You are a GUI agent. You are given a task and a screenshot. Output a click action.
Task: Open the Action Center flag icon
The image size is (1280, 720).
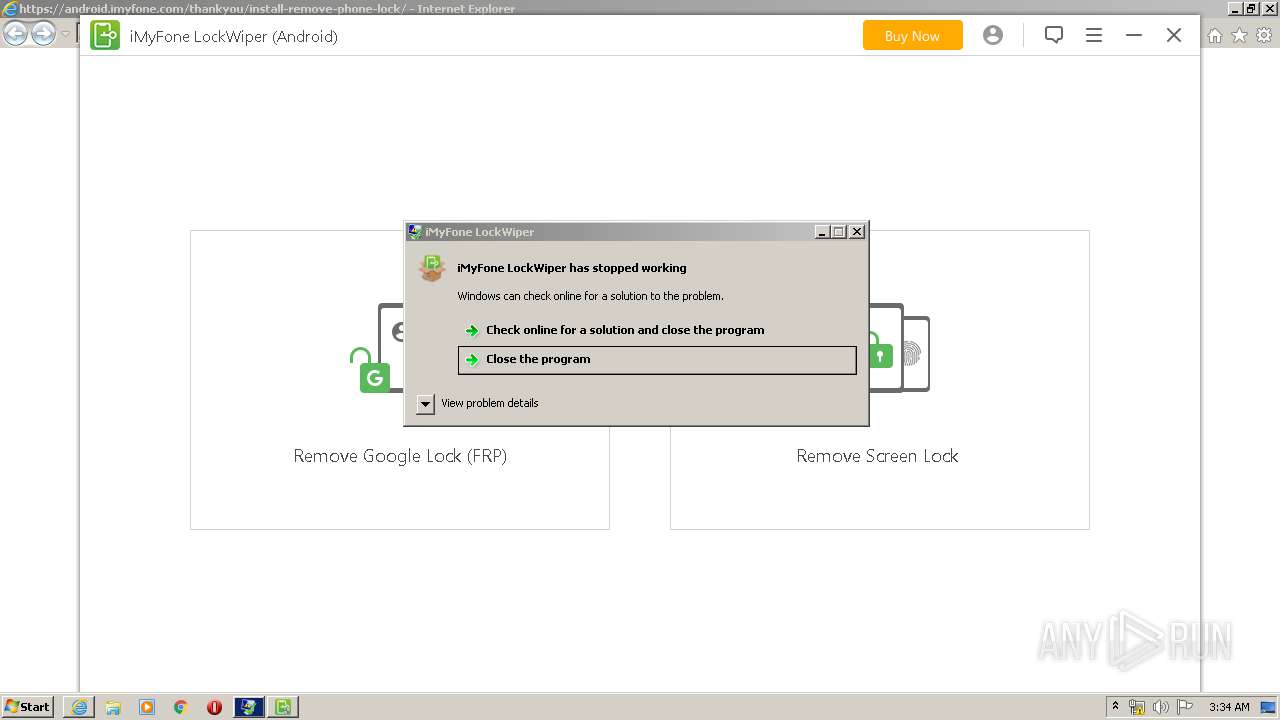point(1185,707)
